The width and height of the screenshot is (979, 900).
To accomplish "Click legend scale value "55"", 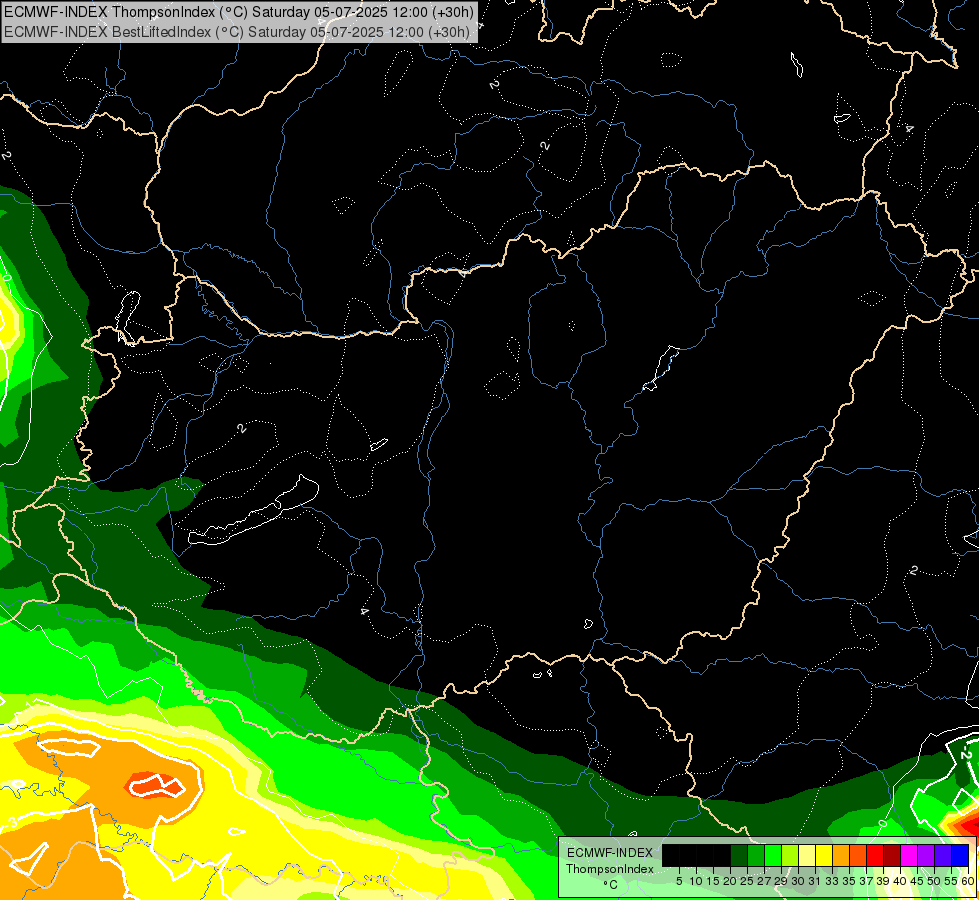I will click(x=951, y=881).
